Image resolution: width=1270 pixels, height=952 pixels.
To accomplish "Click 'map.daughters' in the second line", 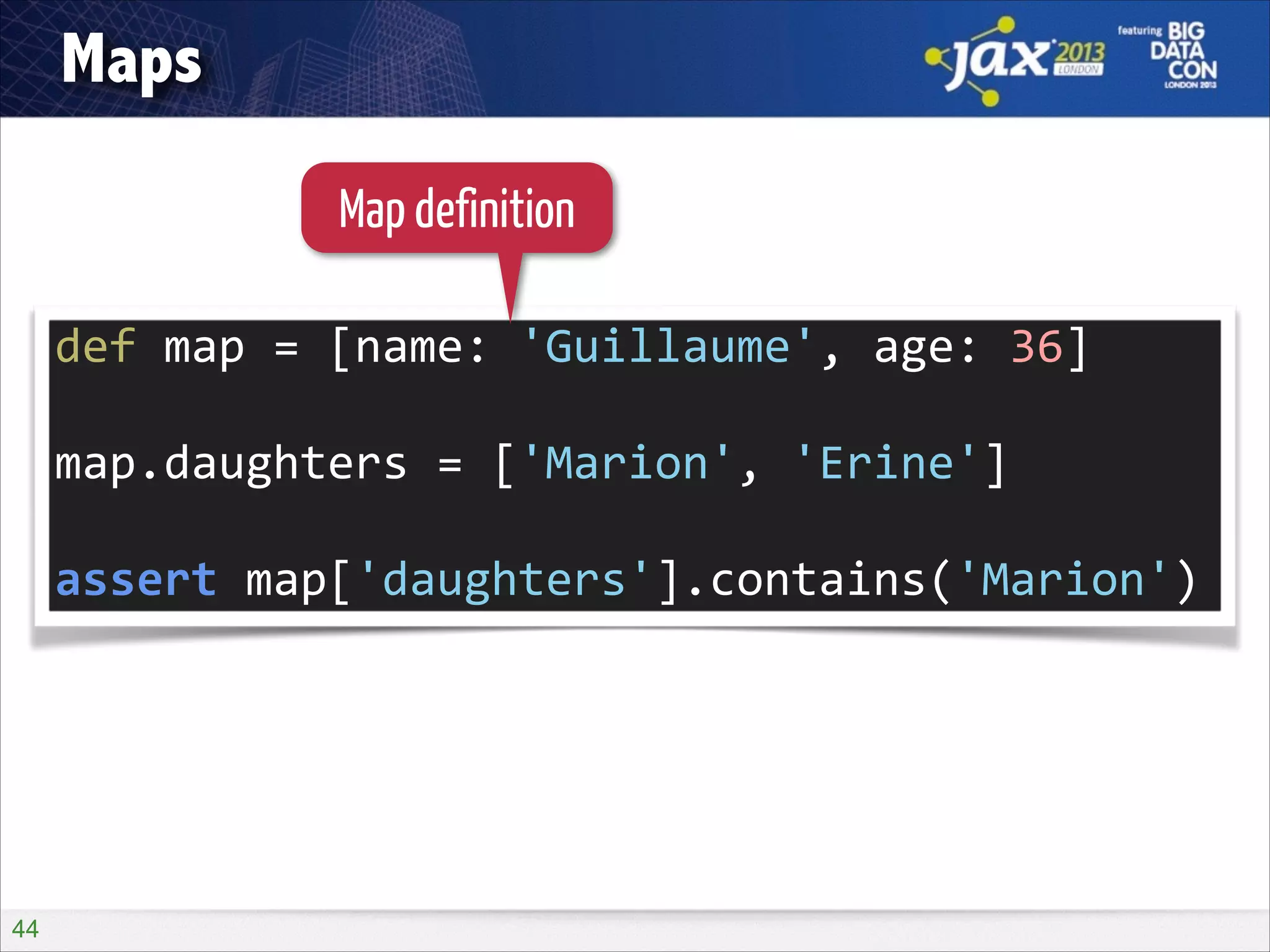I will (x=231, y=464).
